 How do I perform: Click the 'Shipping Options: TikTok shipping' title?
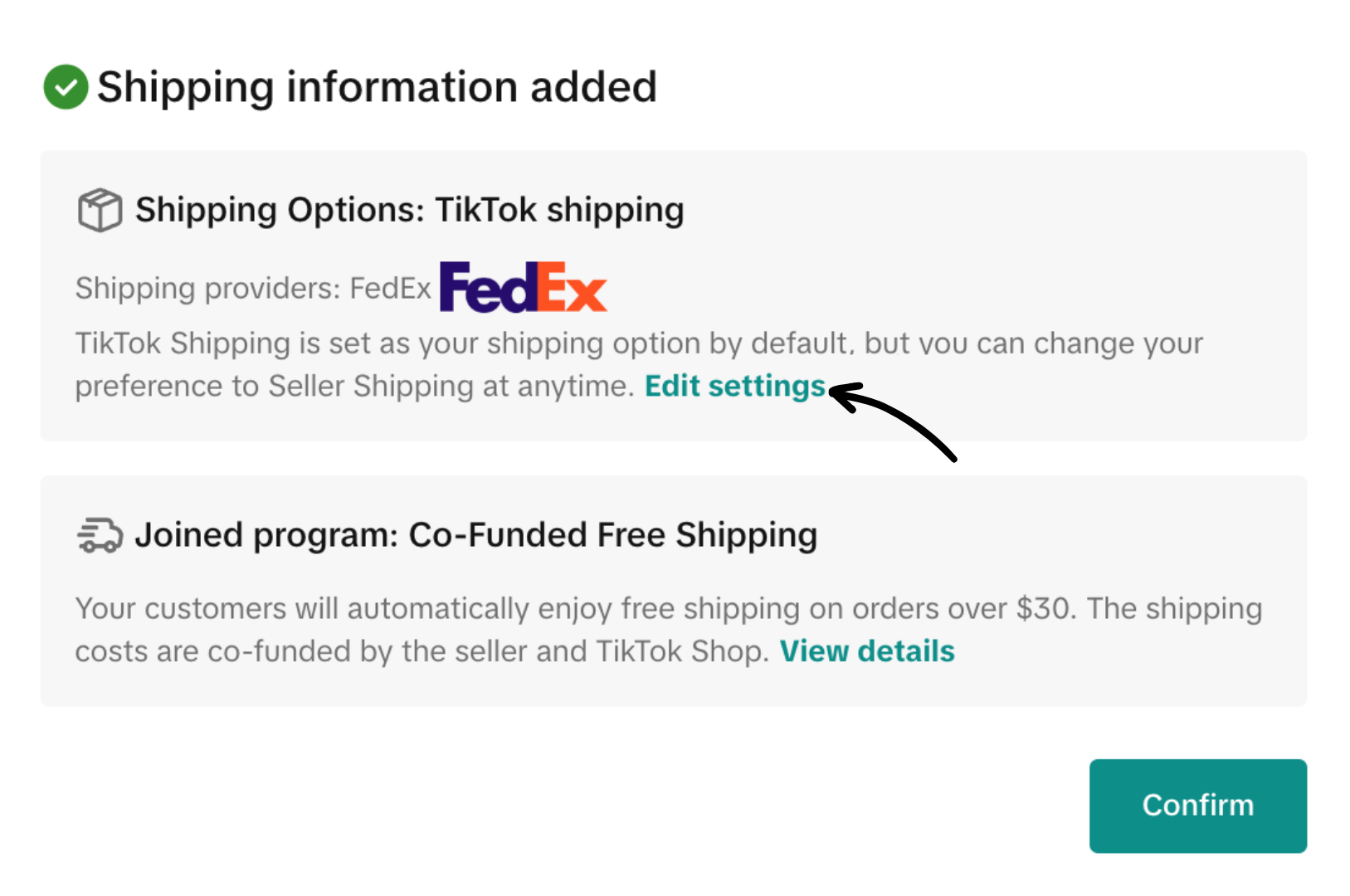tap(410, 210)
